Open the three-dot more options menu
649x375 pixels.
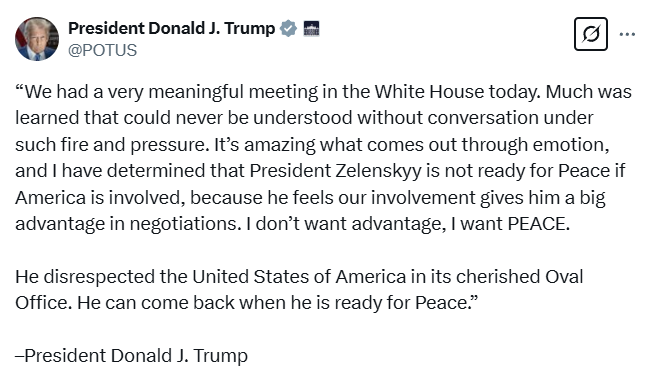point(627,34)
